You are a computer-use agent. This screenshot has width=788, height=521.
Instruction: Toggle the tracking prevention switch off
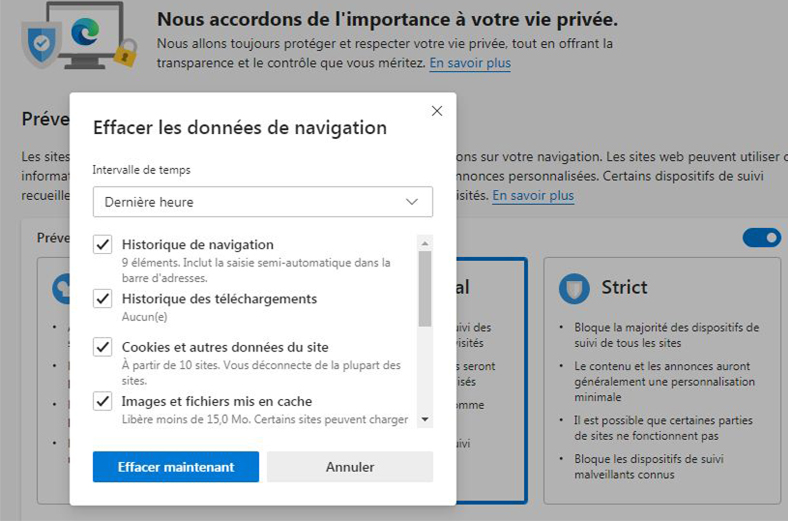(x=762, y=238)
